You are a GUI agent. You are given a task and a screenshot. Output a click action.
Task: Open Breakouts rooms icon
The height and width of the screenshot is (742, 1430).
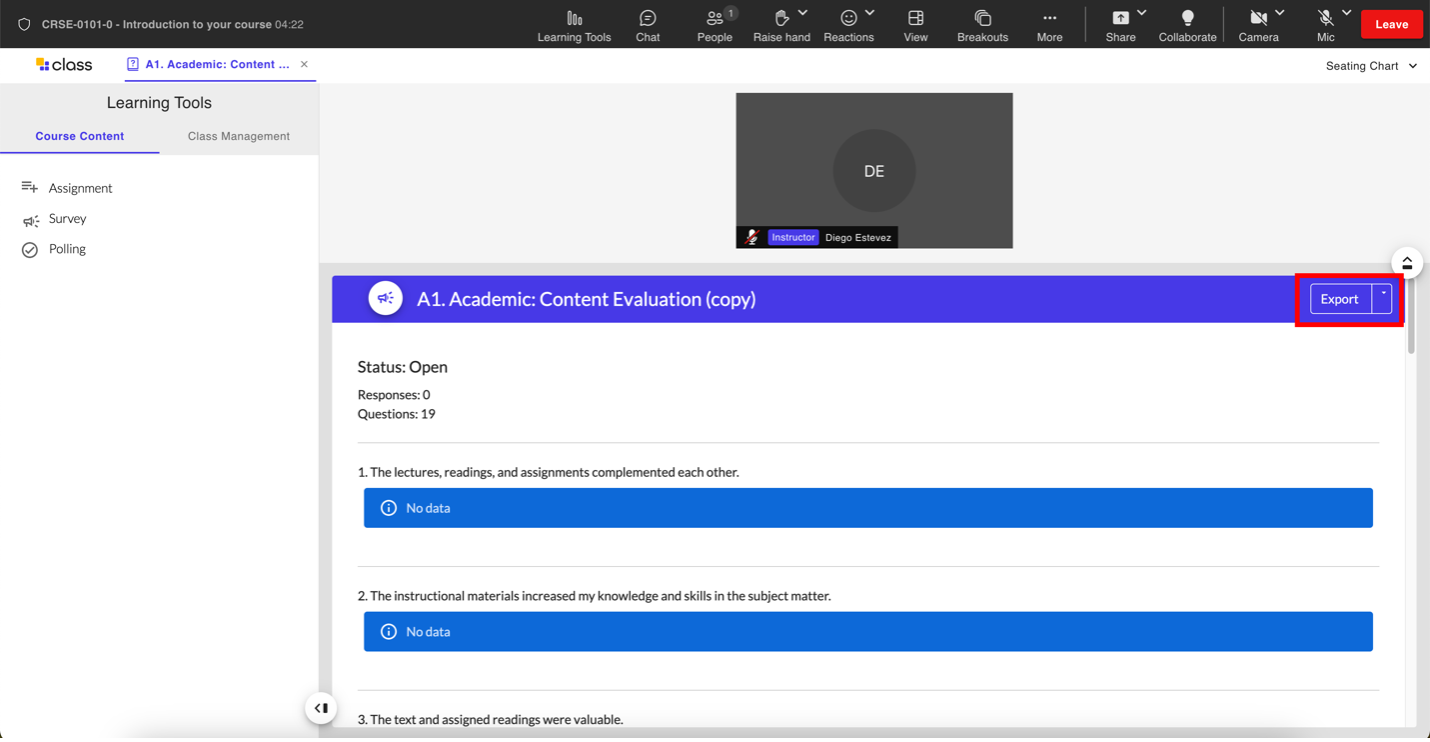(982, 25)
